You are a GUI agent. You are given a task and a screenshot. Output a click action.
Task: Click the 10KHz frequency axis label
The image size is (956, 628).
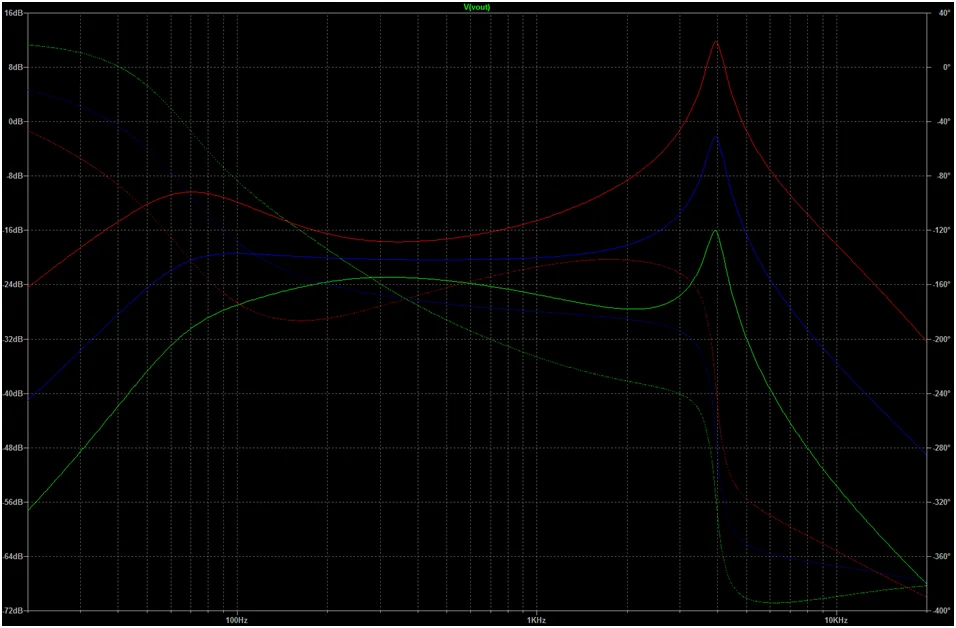836,619
